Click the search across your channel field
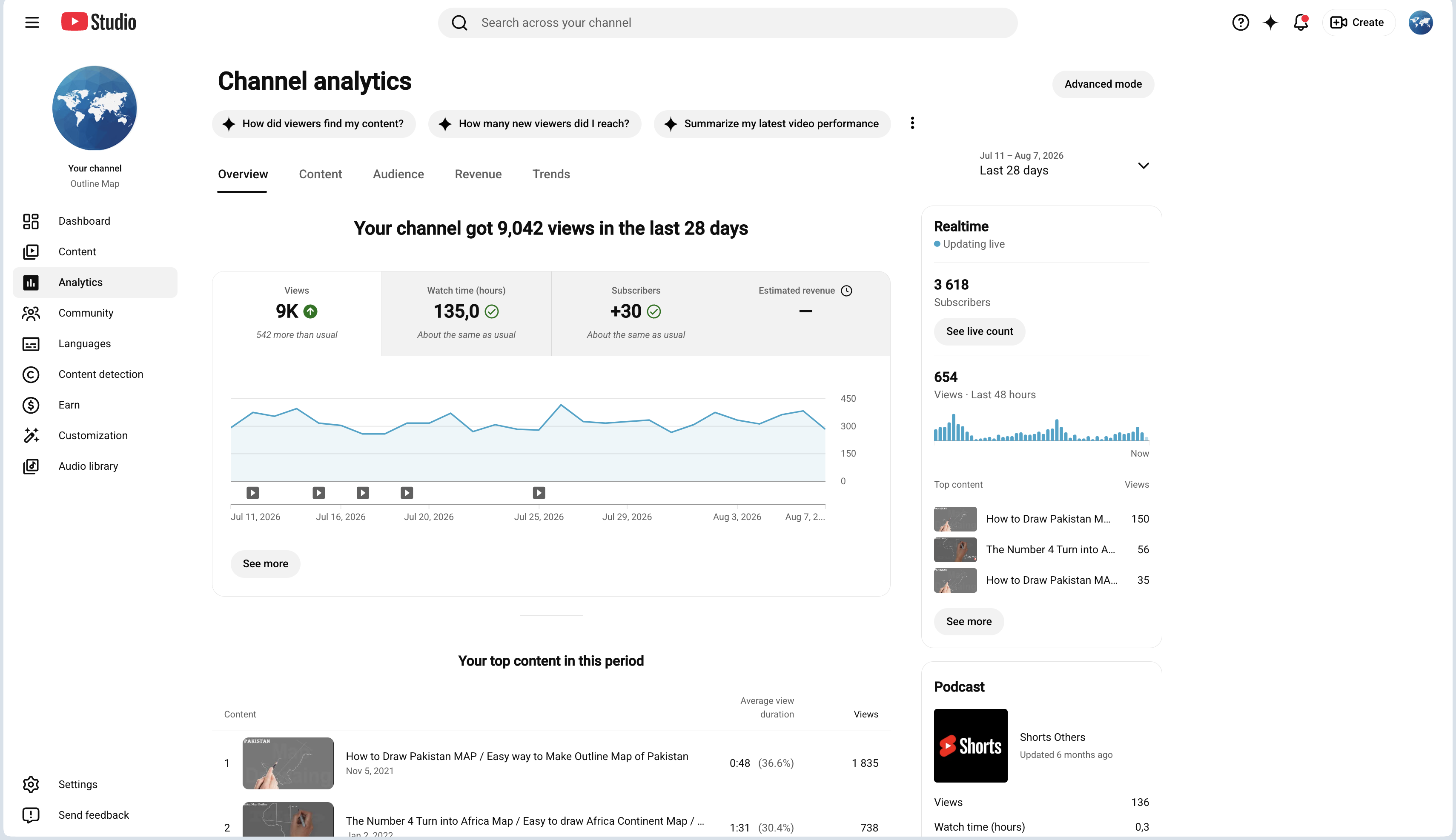Screen dimensions: 1456x840 (728, 23)
